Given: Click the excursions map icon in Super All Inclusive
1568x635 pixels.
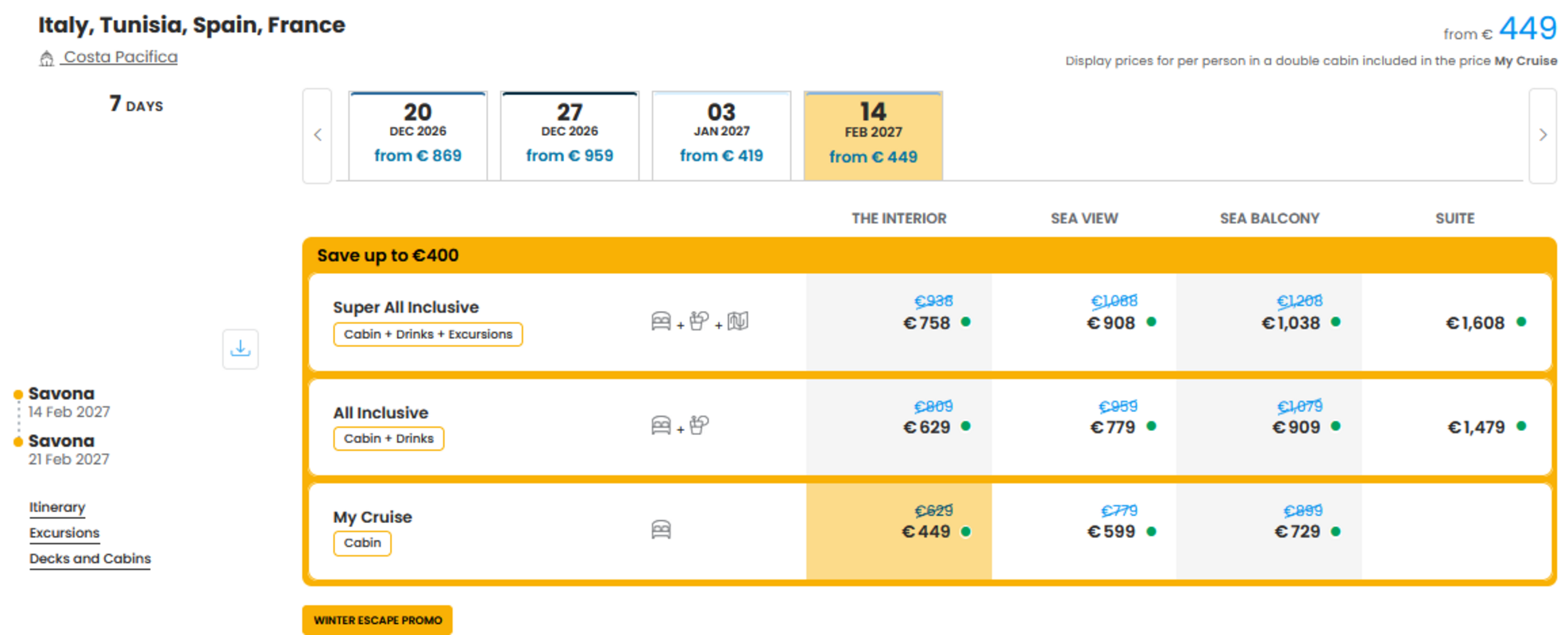Looking at the screenshot, I should click(738, 321).
